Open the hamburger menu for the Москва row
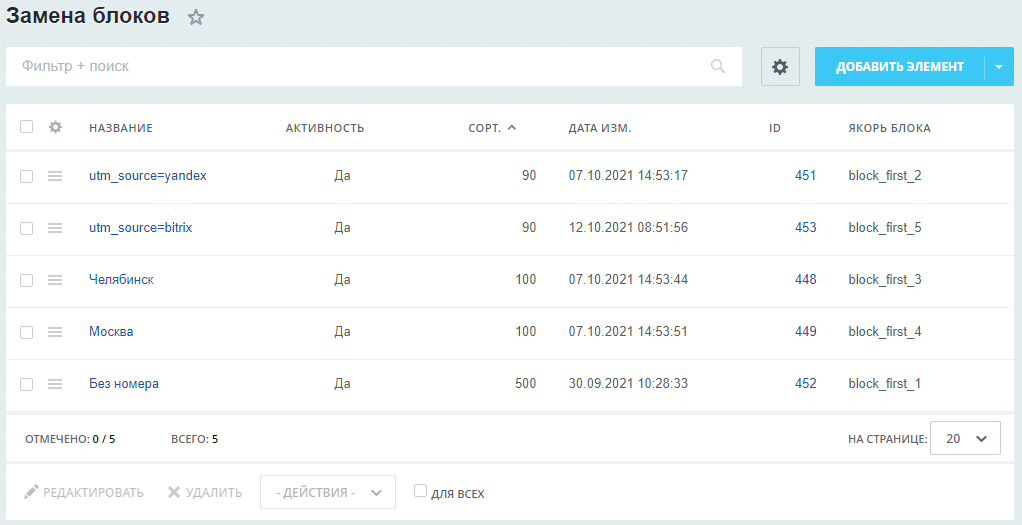 pyautogui.click(x=55, y=332)
